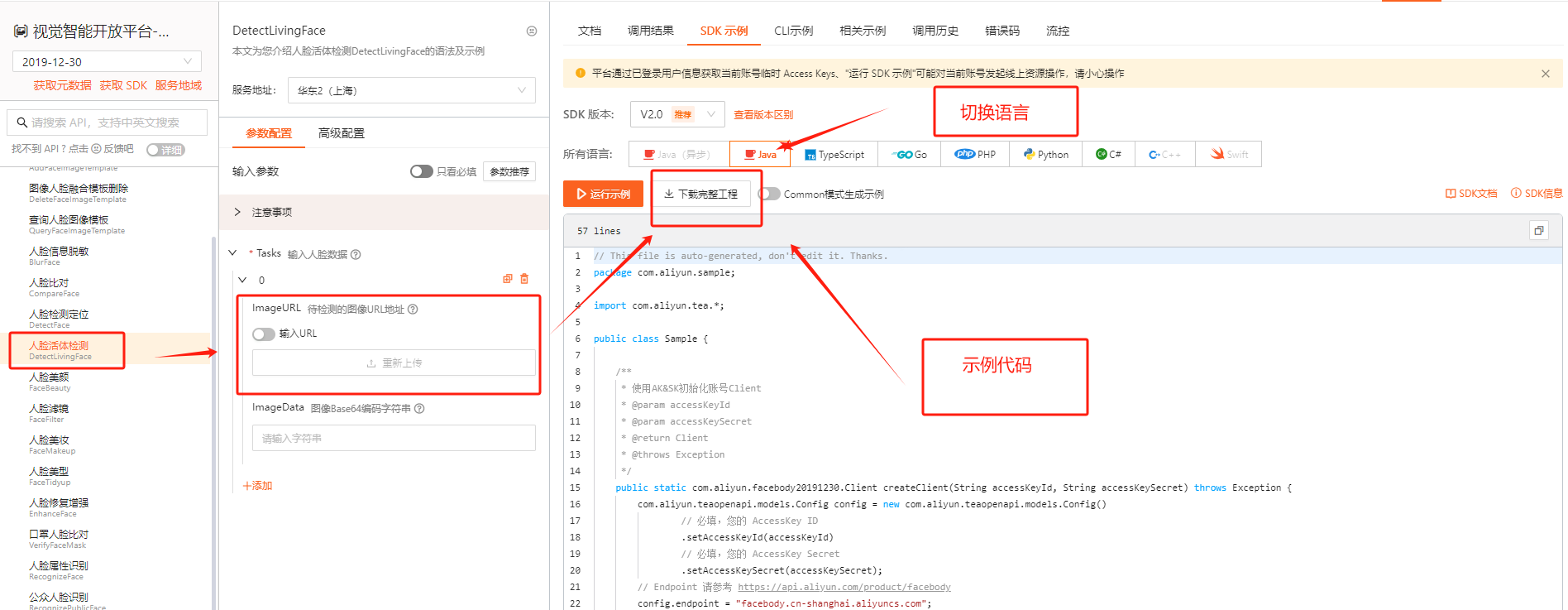Viewport: 1568px width, 610px height.
Task: Click the help icon beside ImageURL description
Action: coord(413,310)
